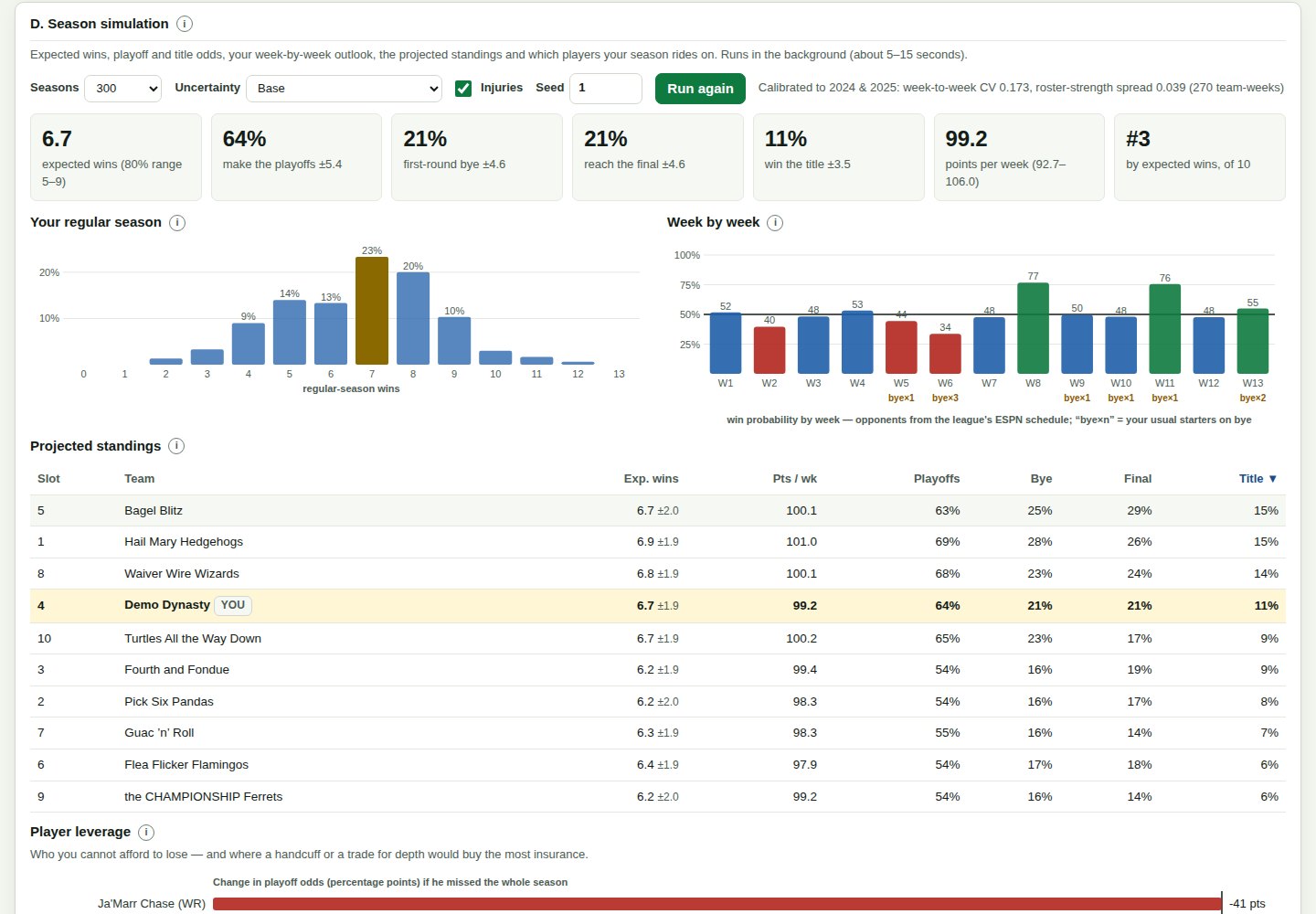The height and width of the screenshot is (914, 1316).
Task: Click the Week by week info icon
Action: tap(775, 223)
